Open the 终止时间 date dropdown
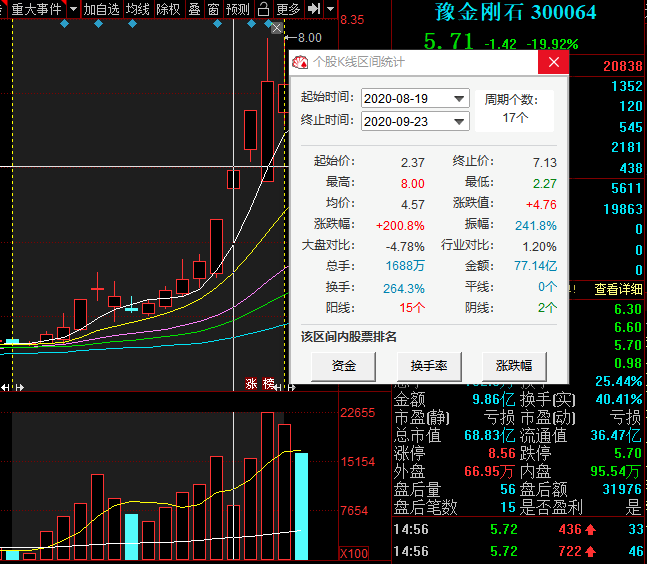Image resolution: width=647 pixels, height=564 pixels. (459, 121)
